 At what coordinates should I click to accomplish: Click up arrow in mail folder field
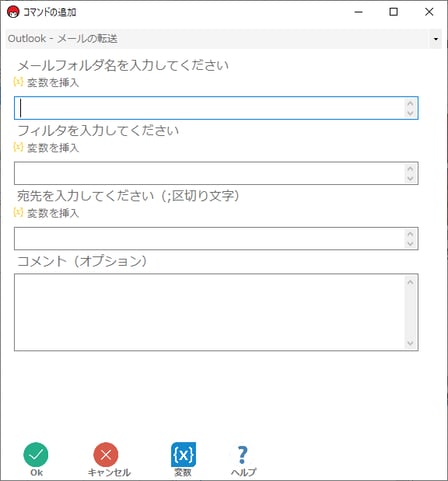tap(410, 103)
